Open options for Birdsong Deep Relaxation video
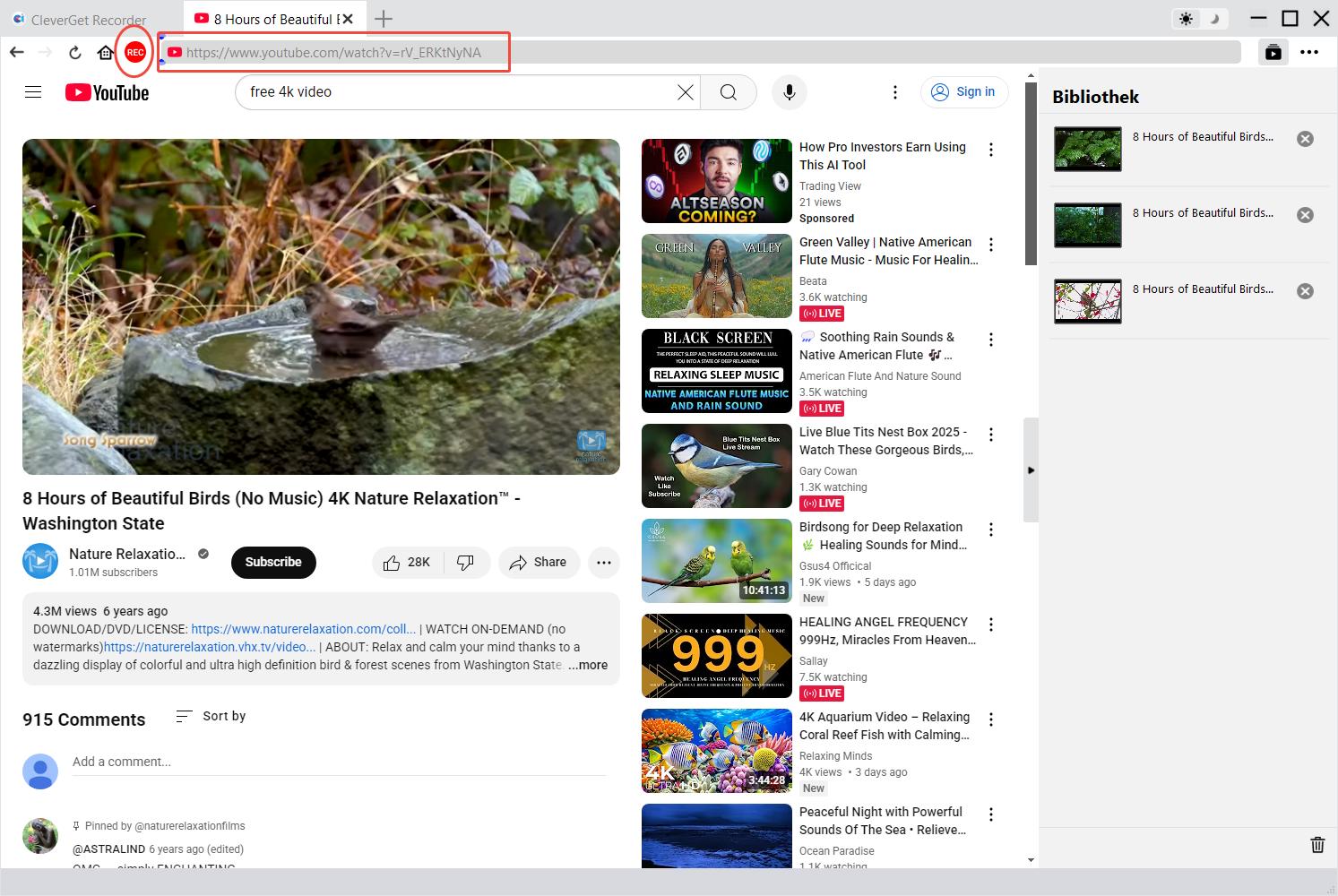 pyautogui.click(x=991, y=530)
